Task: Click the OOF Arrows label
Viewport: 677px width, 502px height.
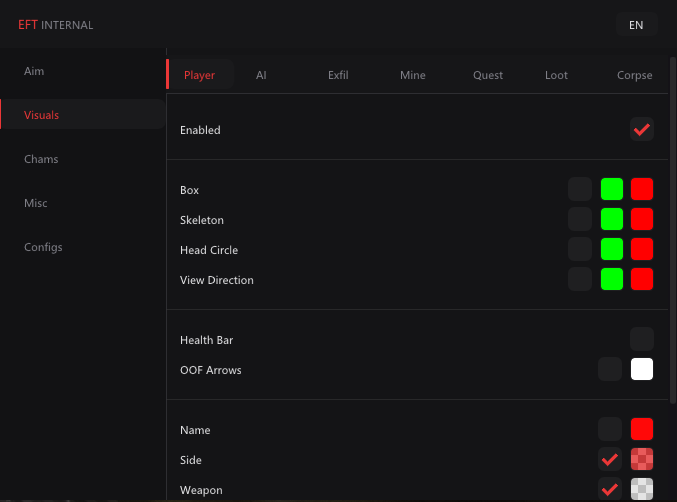Action: click(211, 370)
